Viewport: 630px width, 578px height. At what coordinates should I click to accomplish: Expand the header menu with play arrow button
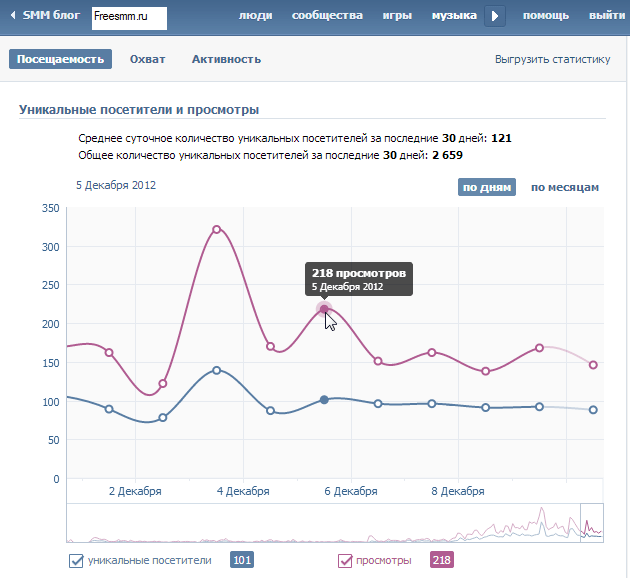[495, 16]
